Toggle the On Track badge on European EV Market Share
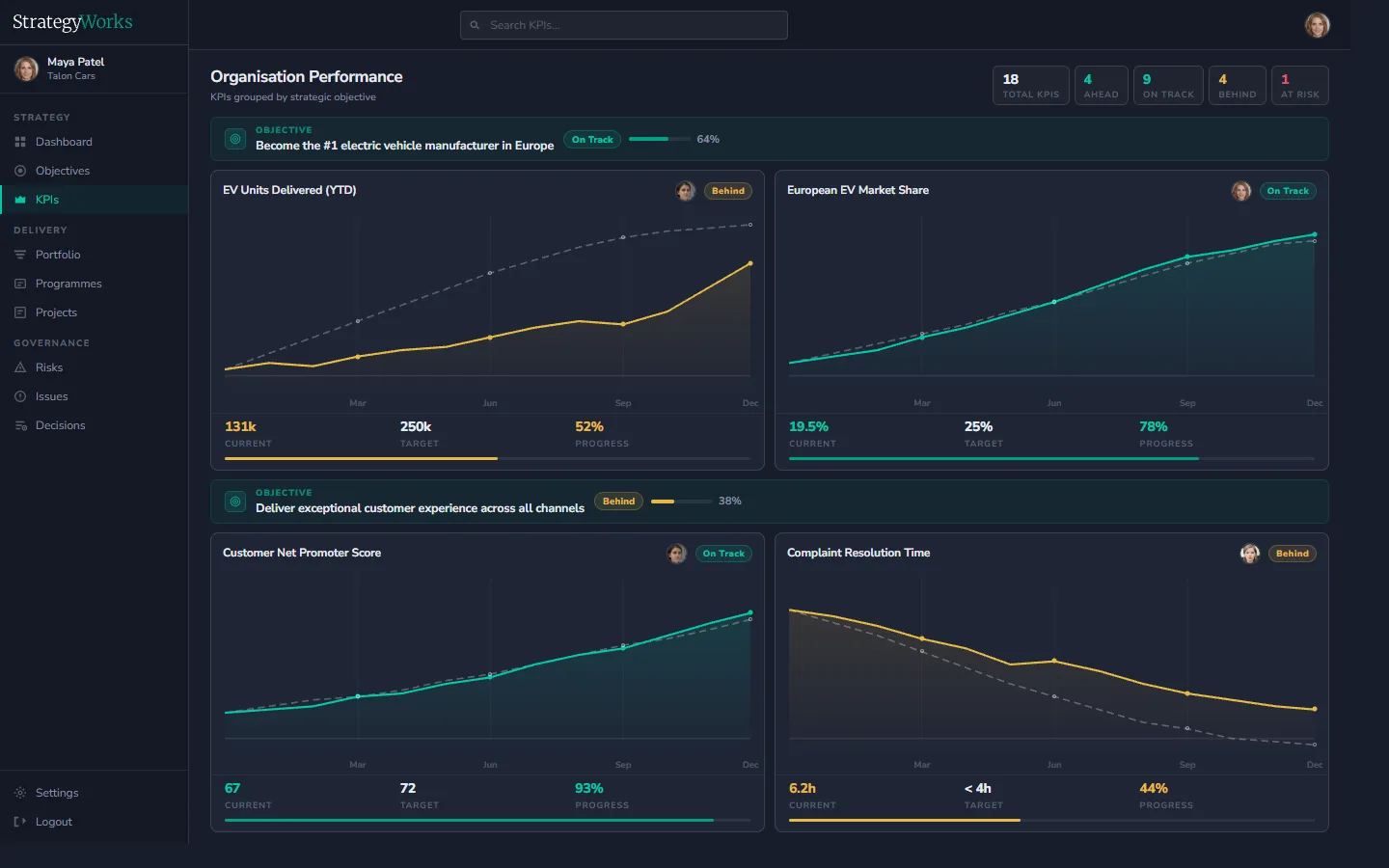Screen dimensions: 1389x868 coord(1288,190)
